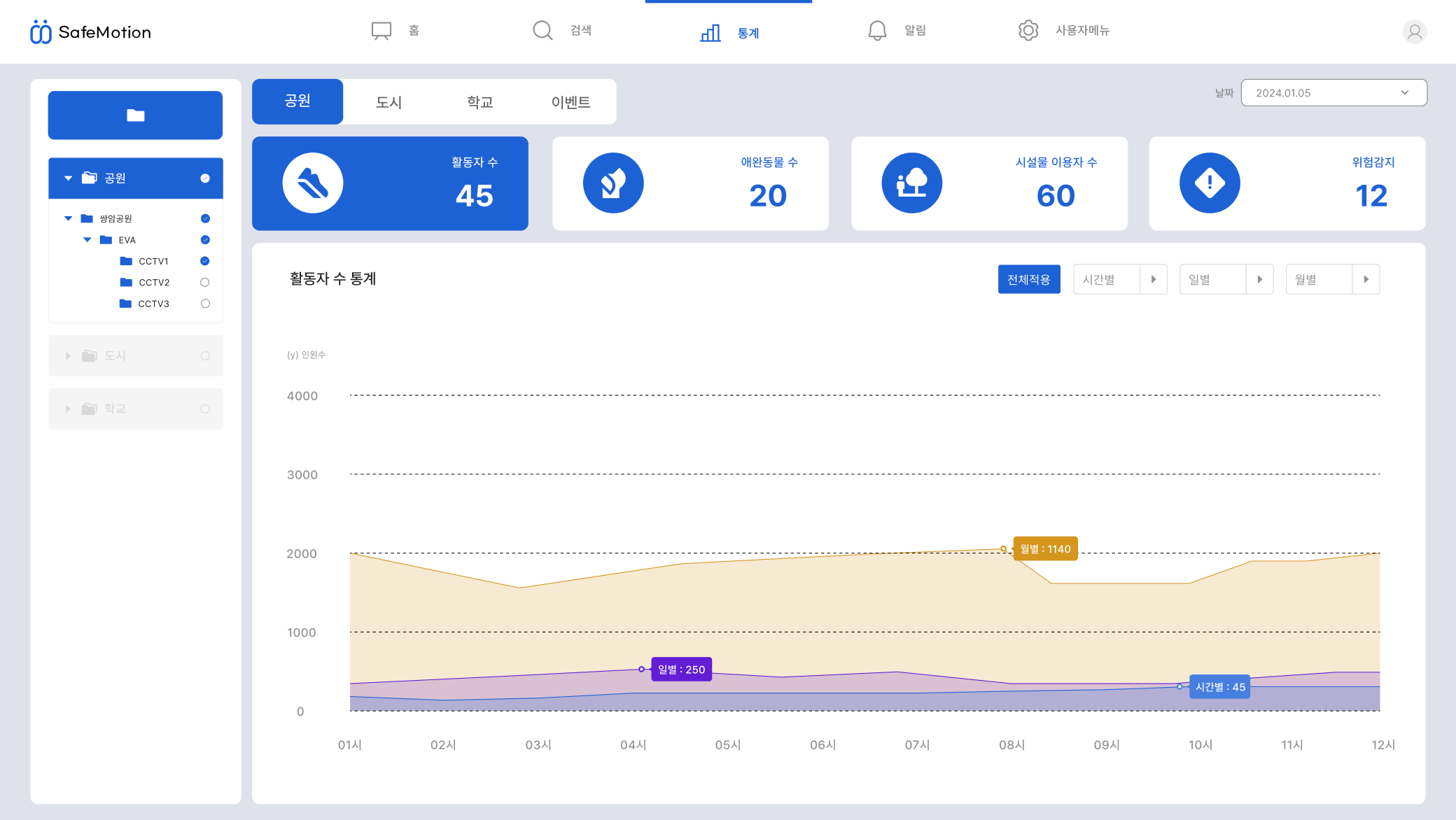Collapse the 공원 tree section arrow
The height and width of the screenshot is (820, 1456).
(x=68, y=178)
